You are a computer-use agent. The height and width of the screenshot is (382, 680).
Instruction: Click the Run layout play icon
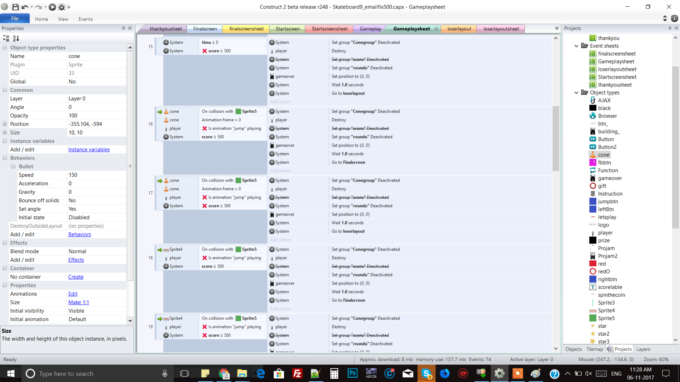point(52,7)
